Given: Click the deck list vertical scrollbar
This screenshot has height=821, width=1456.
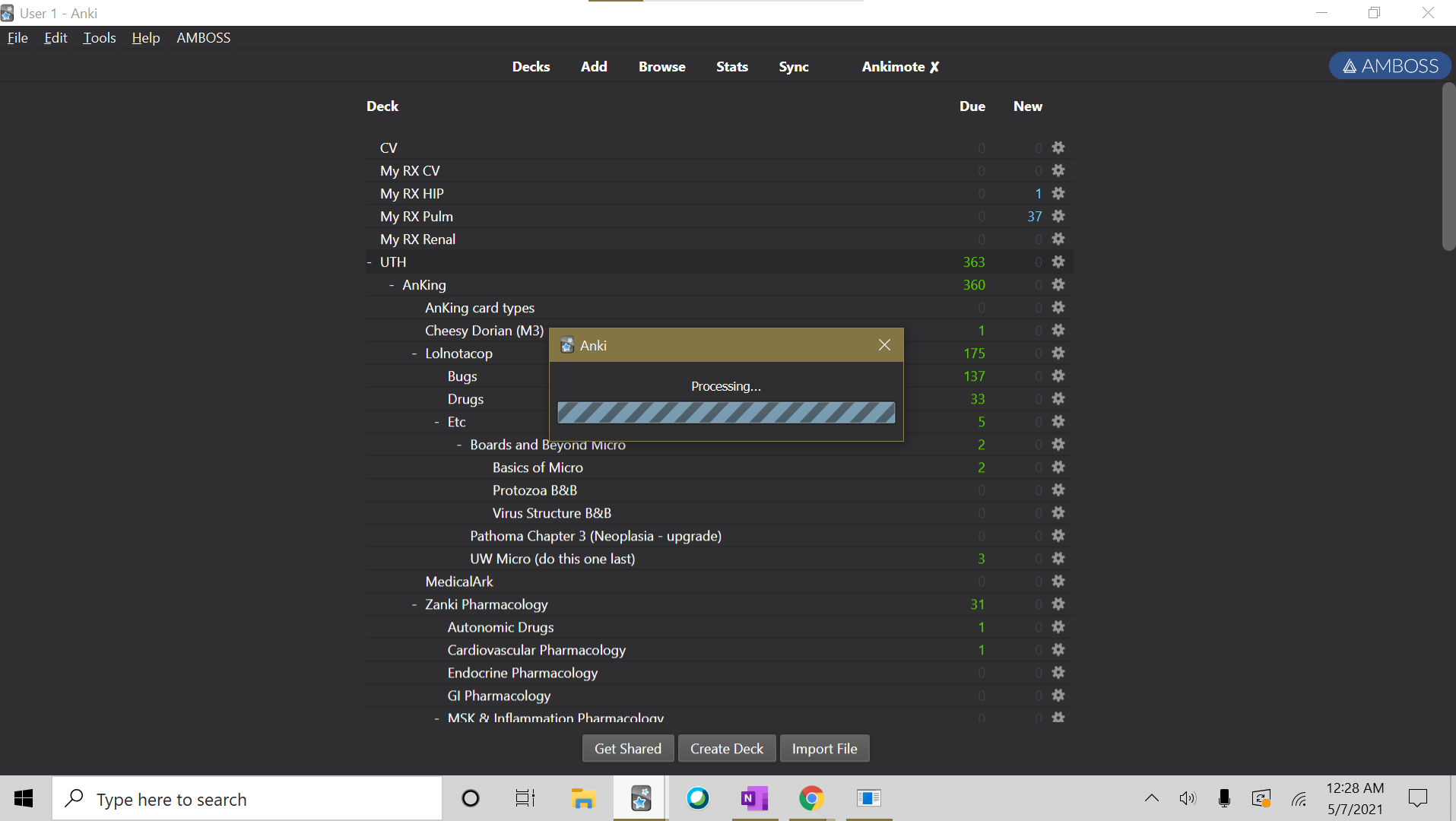Looking at the screenshot, I should [1448, 167].
